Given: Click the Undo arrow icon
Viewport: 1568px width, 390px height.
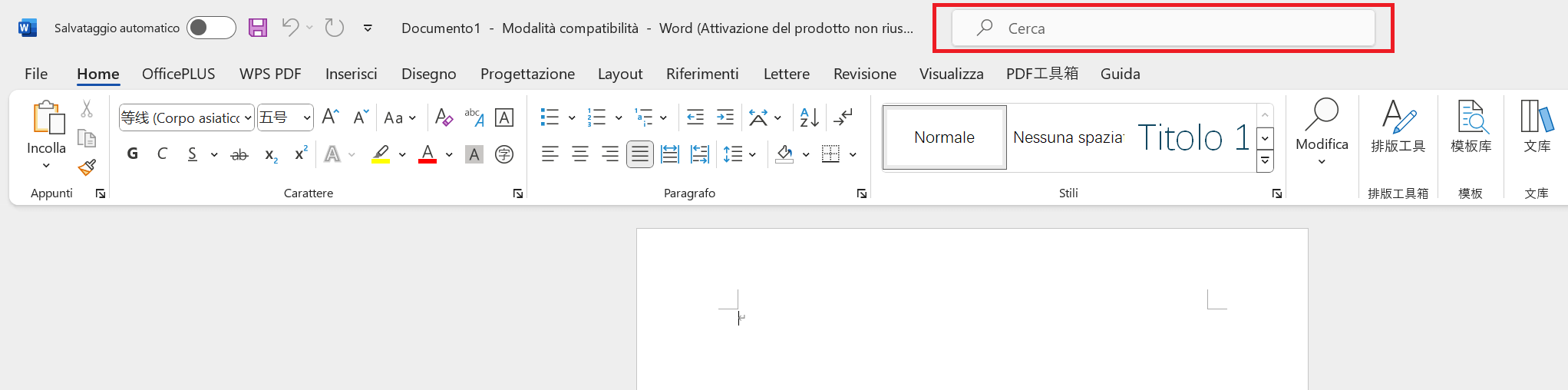Looking at the screenshot, I should pyautogui.click(x=290, y=28).
